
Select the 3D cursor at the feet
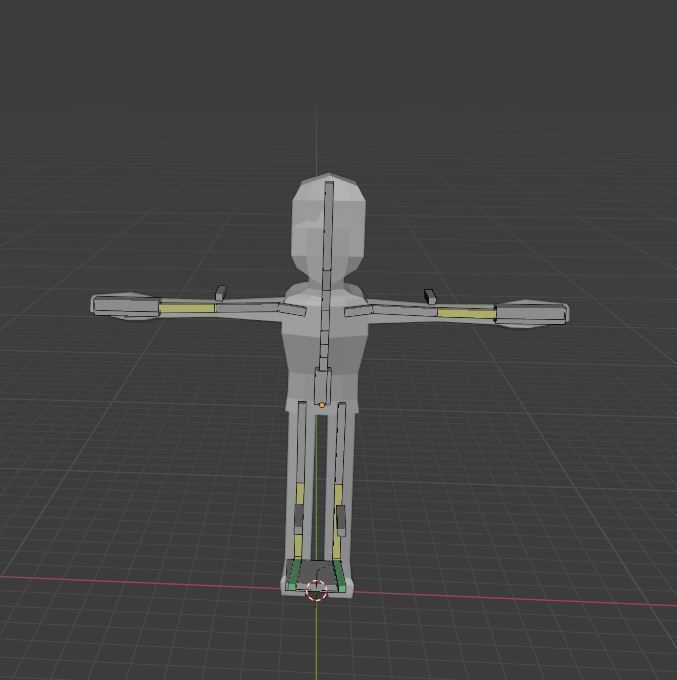click(316, 590)
